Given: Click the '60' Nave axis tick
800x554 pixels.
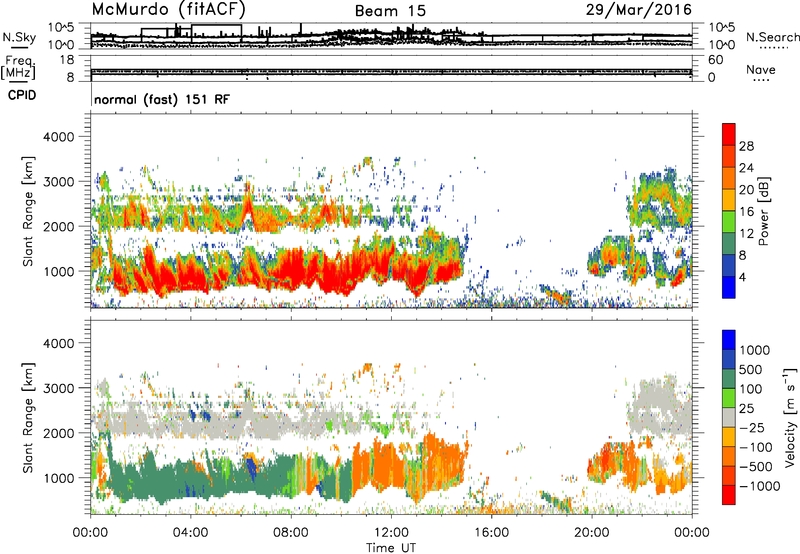Looking at the screenshot, I should (x=715, y=60).
